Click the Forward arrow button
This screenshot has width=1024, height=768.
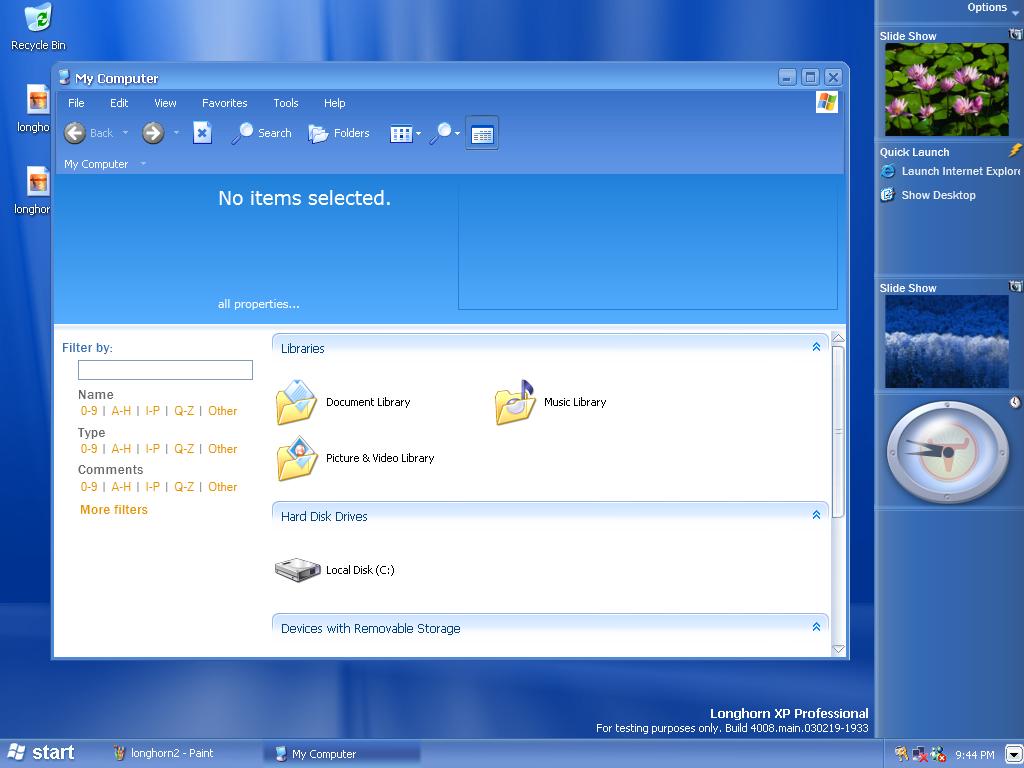(x=153, y=133)
